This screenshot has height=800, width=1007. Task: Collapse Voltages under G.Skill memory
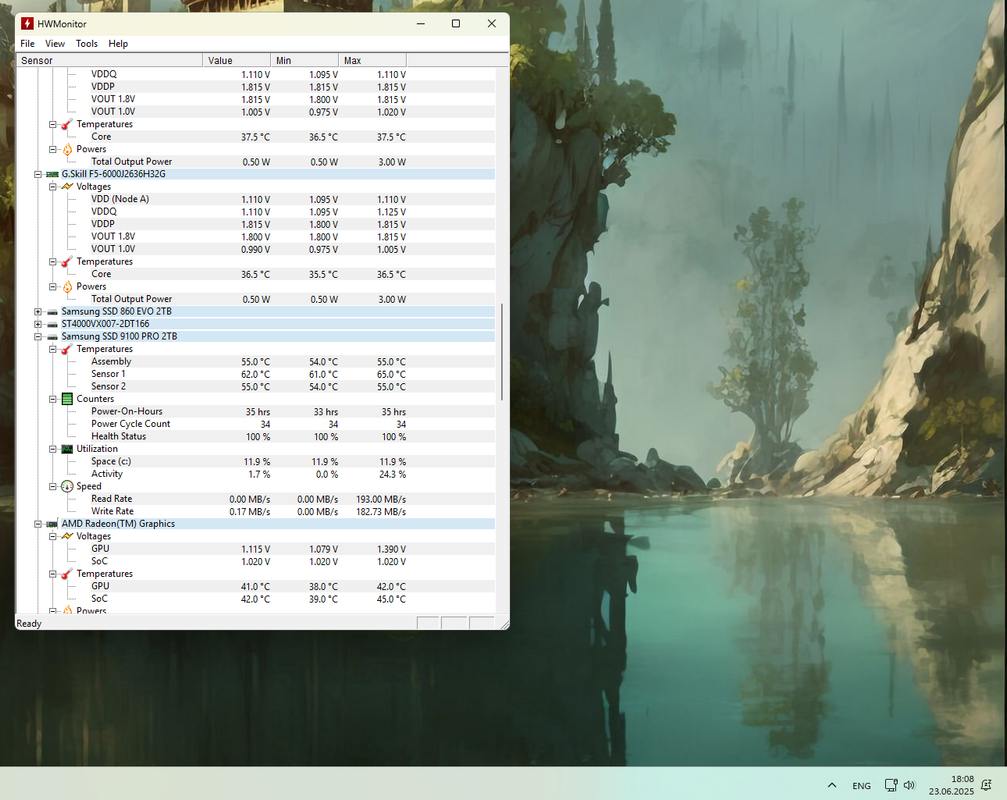53,187
